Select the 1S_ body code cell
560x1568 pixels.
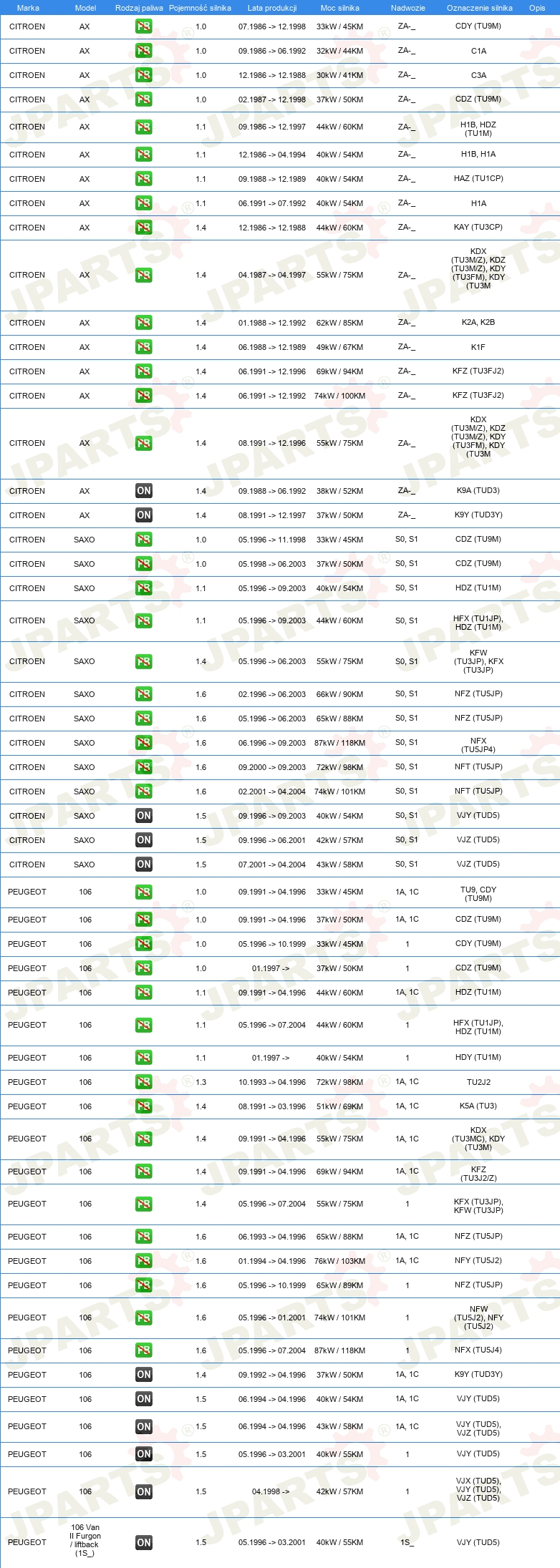(x=407, y=1543)
